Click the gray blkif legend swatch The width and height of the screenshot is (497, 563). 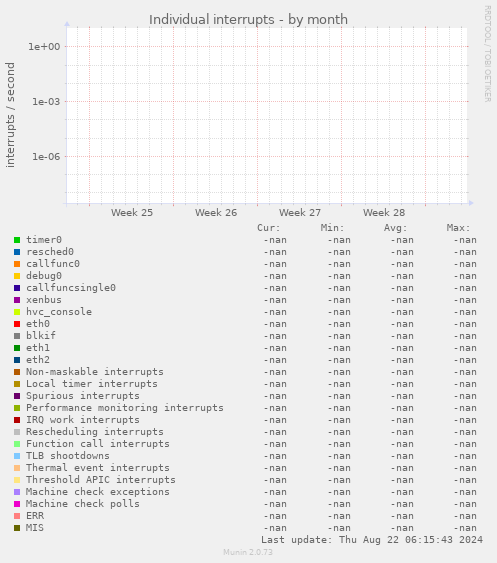(17, 336)
